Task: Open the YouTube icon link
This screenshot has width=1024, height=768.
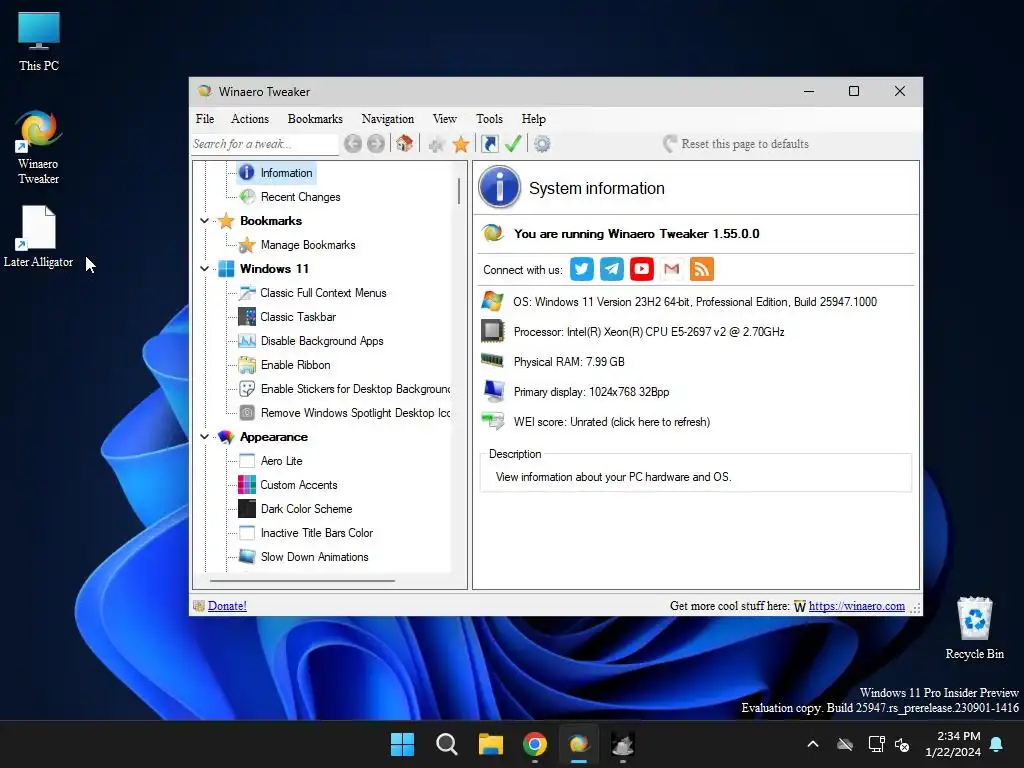Action: 642,269
